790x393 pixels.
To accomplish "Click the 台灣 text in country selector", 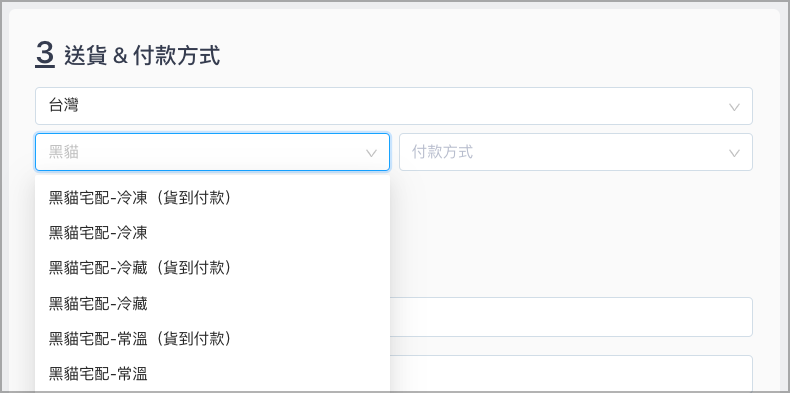I will pyautogui.click(x=63, y=106).
